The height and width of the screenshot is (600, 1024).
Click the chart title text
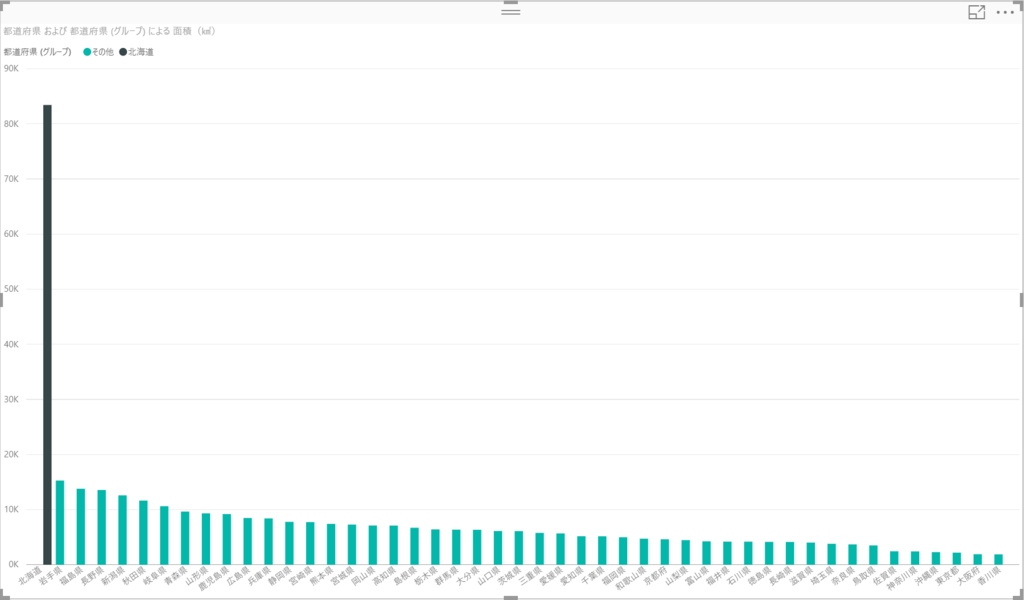[109, 31]
